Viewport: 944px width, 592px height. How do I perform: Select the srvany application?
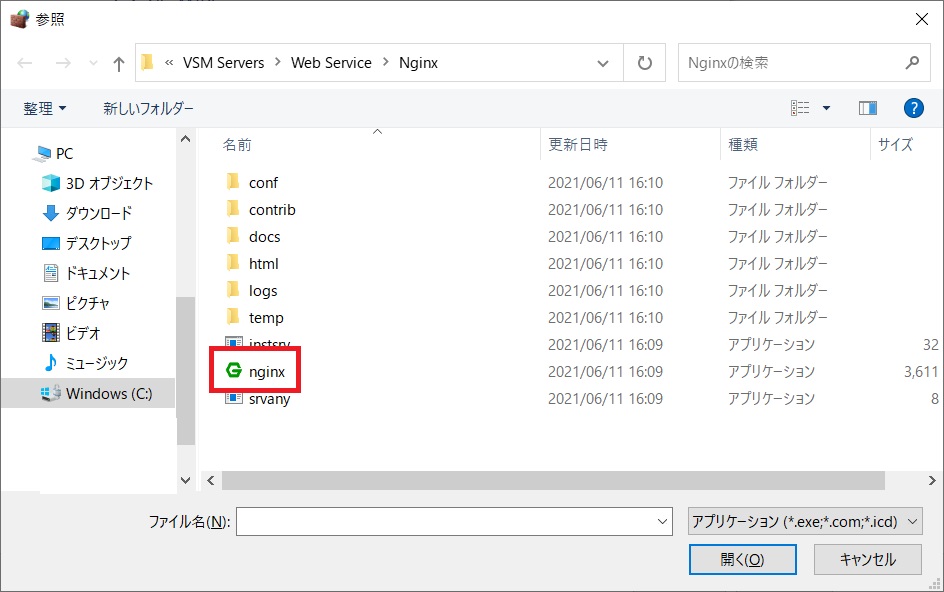[x=265, y=399]
